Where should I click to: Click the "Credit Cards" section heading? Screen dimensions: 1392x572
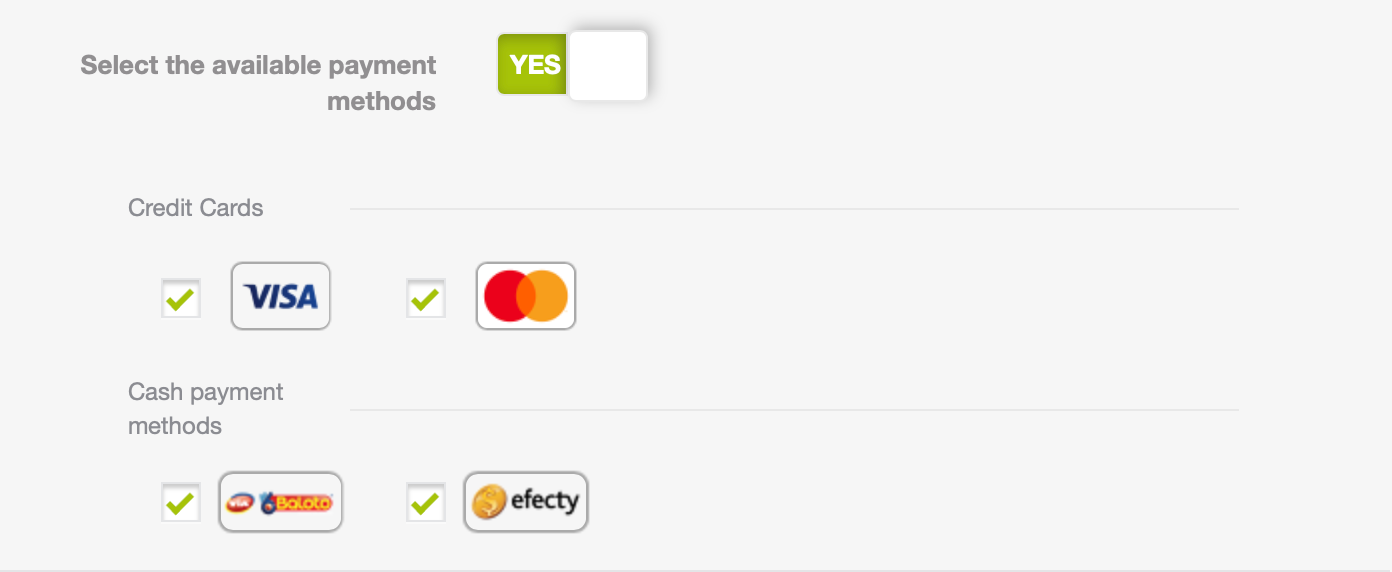[x=196, y=208]
